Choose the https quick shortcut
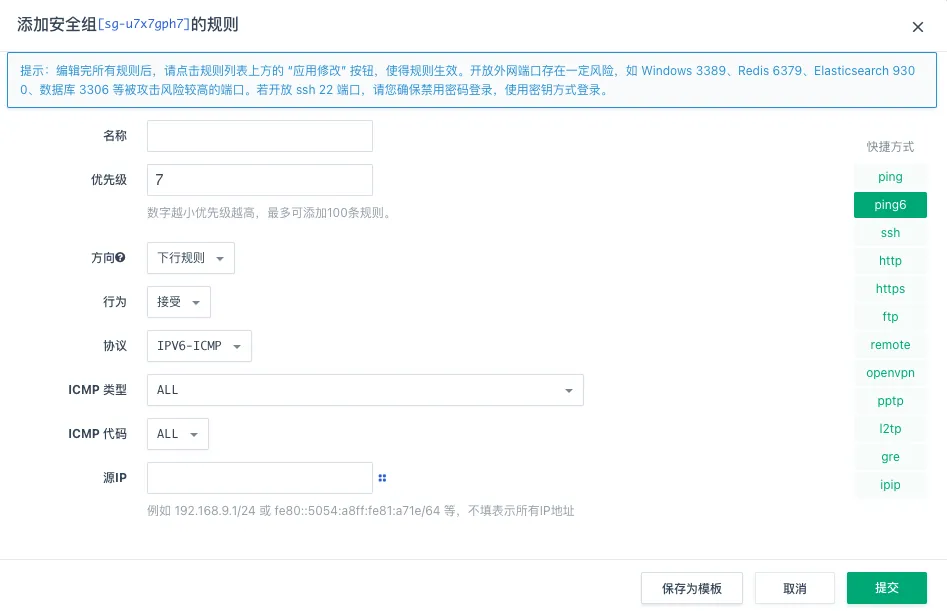 [x=889, y=289]
